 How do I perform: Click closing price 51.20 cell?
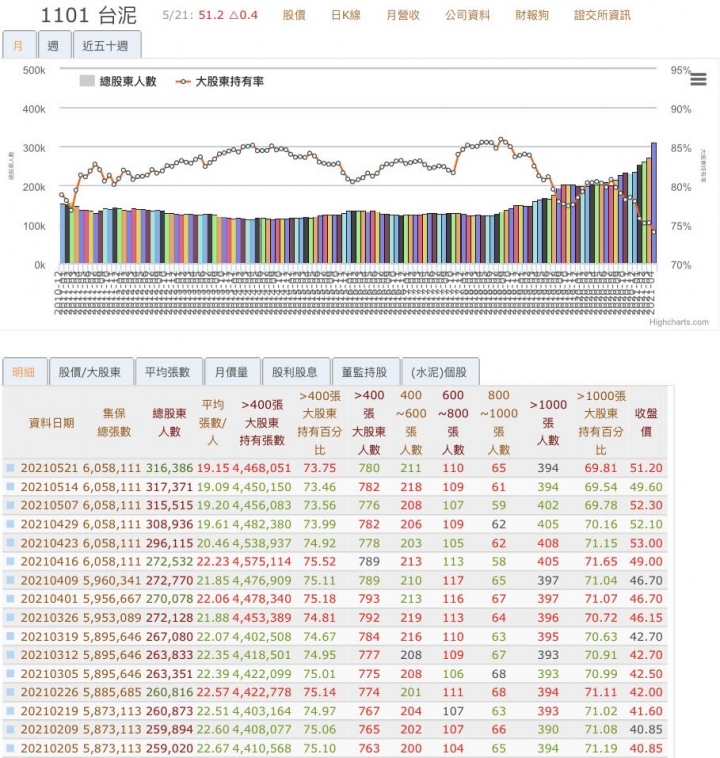point(646,468)
